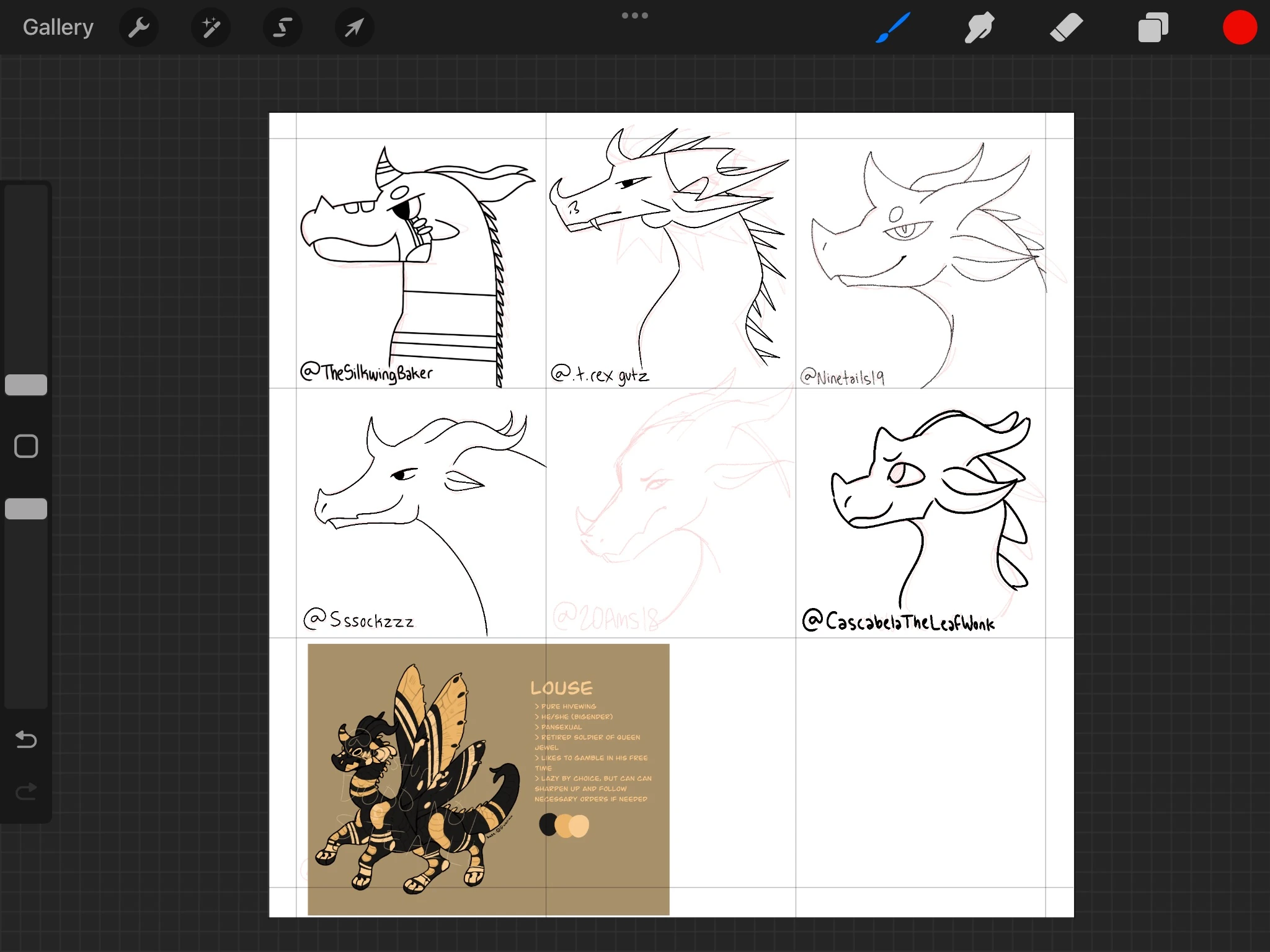Switch to the Eraser tool
The height and width of the screenshot is (952, 1270).
(x=1066, y=27)
